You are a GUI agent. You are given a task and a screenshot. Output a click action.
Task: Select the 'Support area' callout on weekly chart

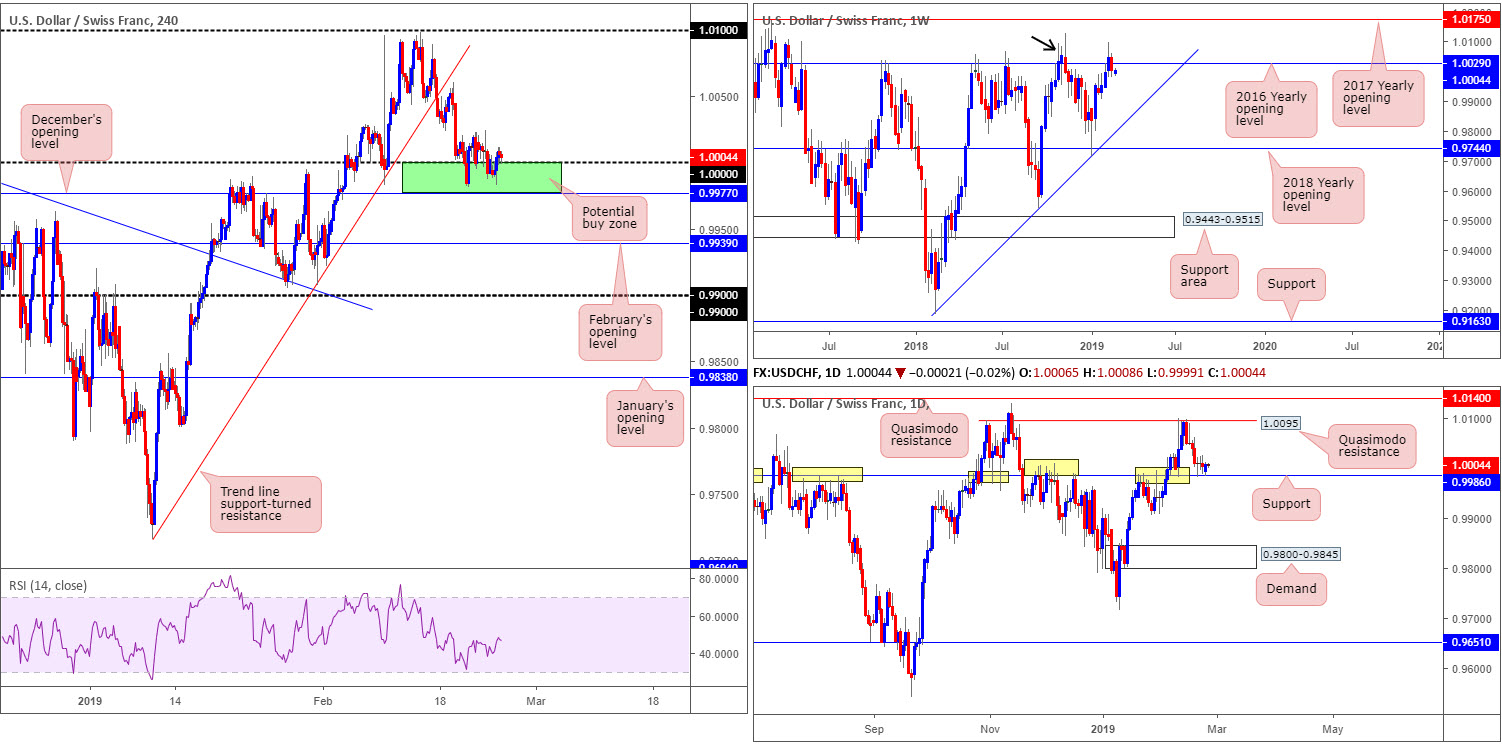tap(1202, 276)
